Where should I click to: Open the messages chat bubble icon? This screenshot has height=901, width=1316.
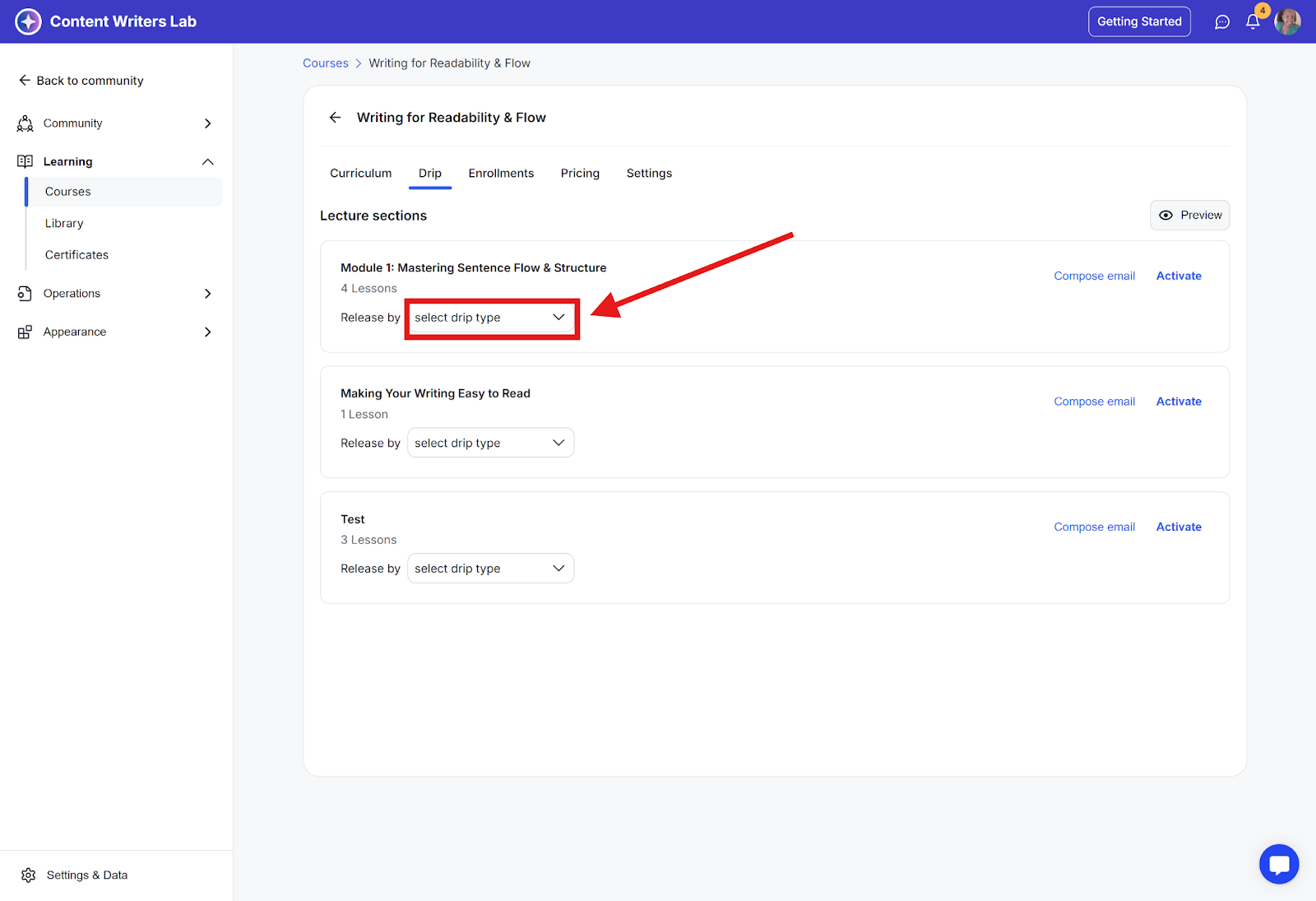pos(1222,22)
